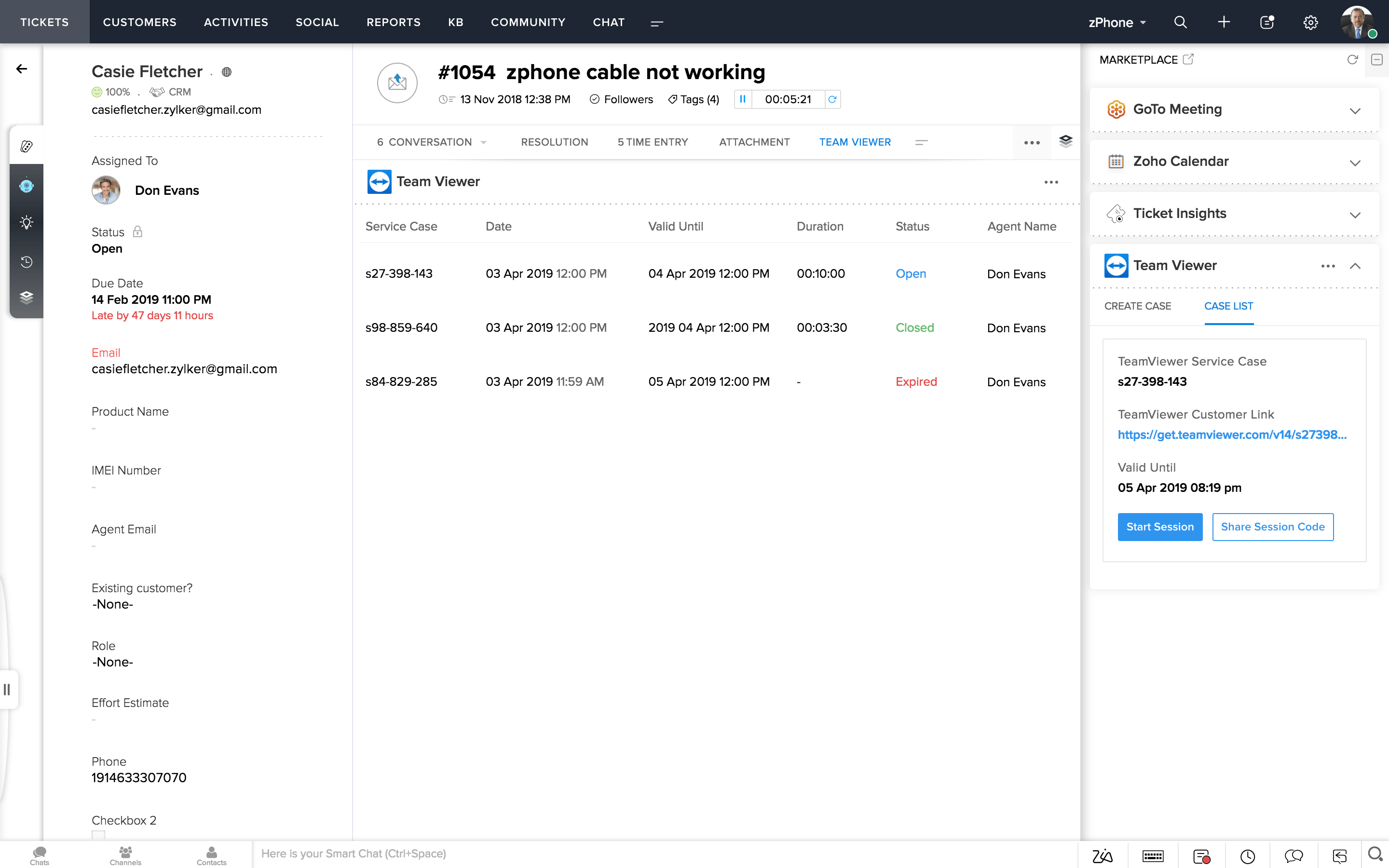Screen dimensions: 1389x868
Task: Click the back arrow icon
Action: click(22, 69)
